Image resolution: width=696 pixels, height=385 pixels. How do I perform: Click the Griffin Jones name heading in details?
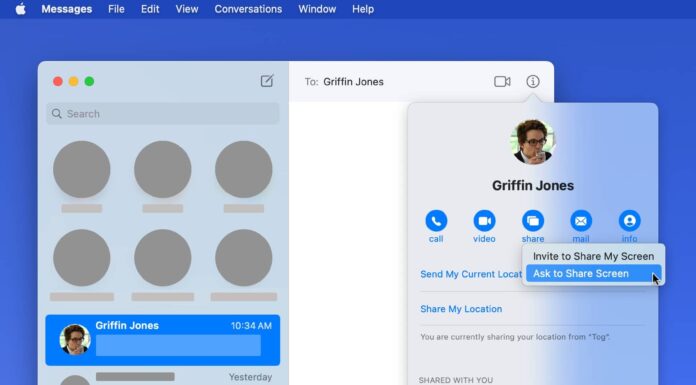click(533, 185)
